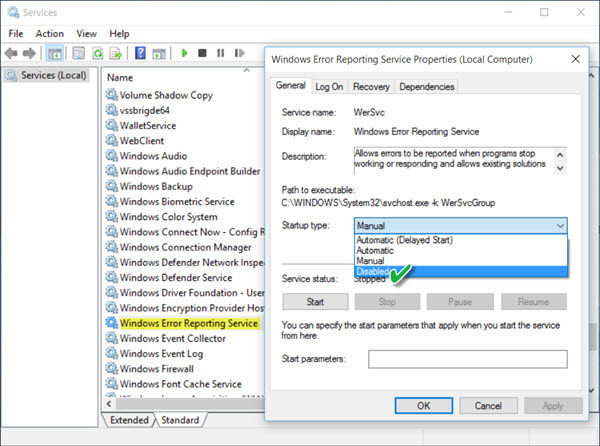Choose Automatic (Delayed Start) startup option
This screenshot has height=446, width=600.
pos(461,240)
